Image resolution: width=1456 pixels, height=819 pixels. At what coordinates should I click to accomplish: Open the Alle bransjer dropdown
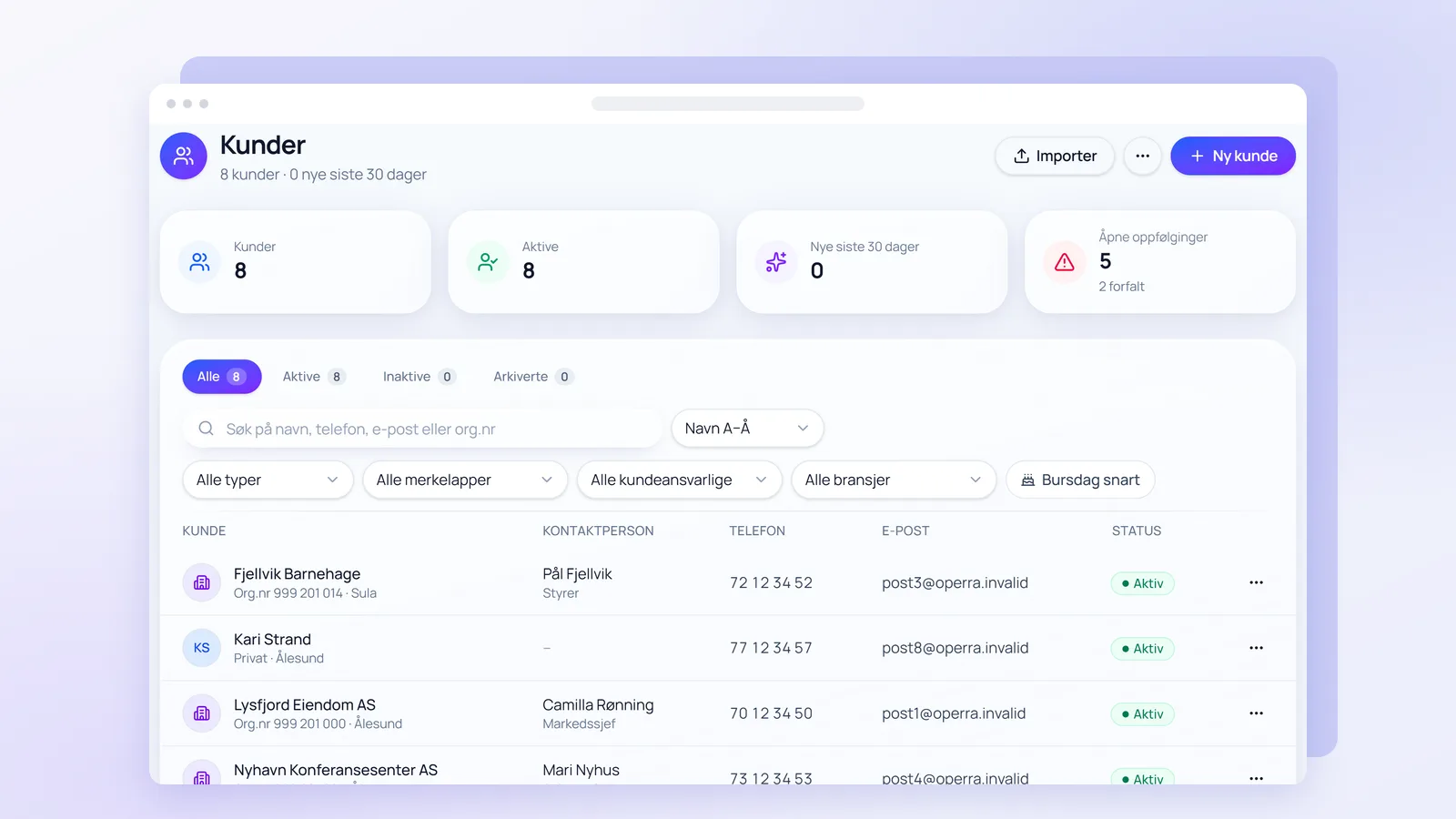894,480
